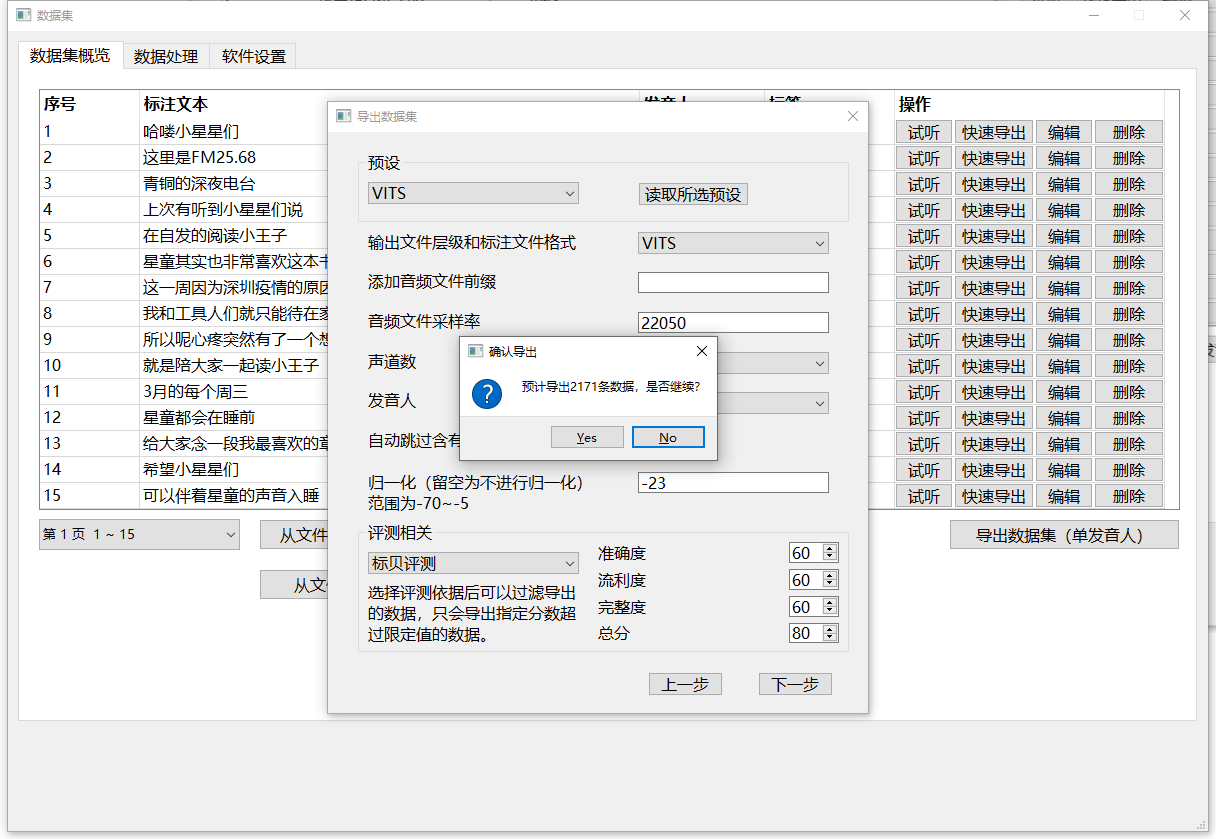The image size is (1216, 839).
Task: Click the 添加音频文件前缀 input field
Action: (733, 282)
